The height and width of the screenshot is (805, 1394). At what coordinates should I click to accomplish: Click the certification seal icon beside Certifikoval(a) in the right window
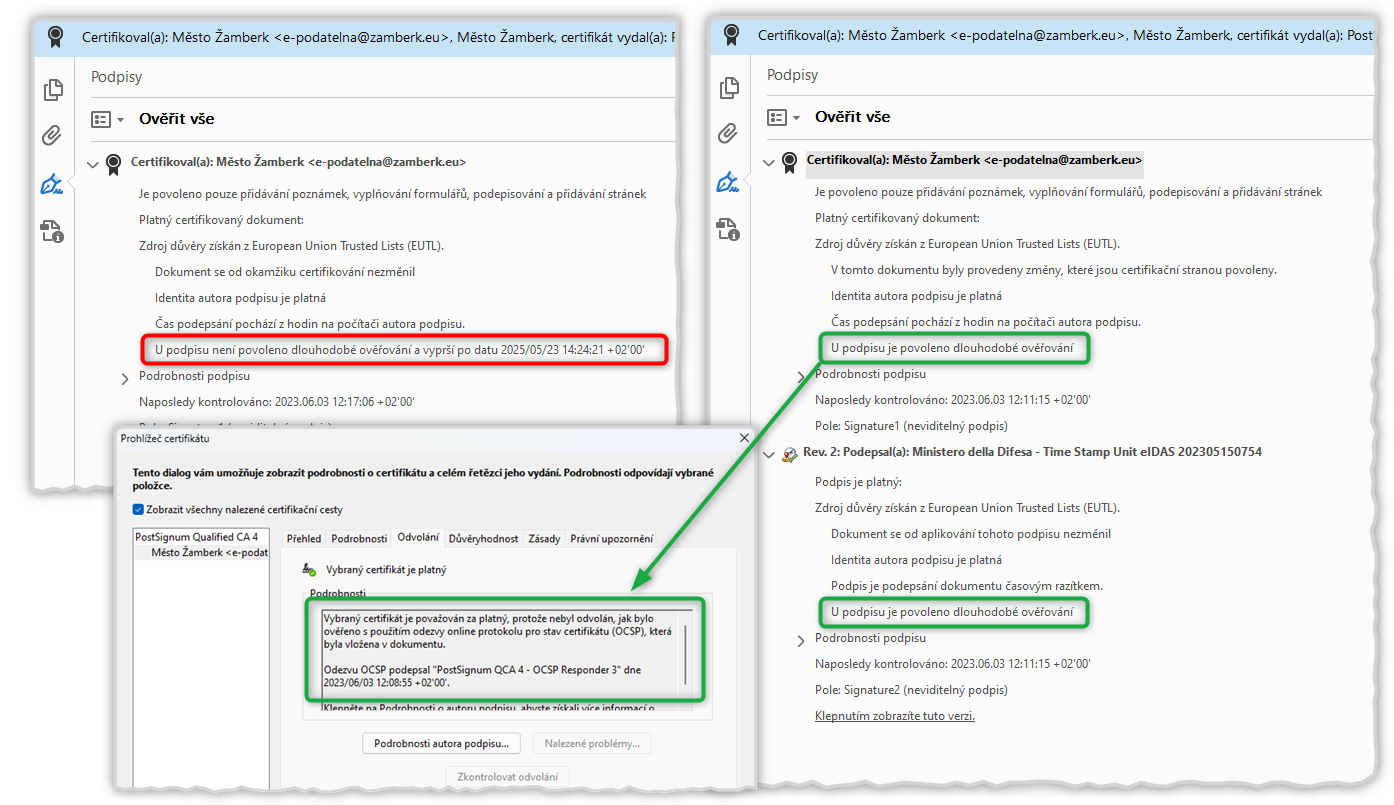789,161
